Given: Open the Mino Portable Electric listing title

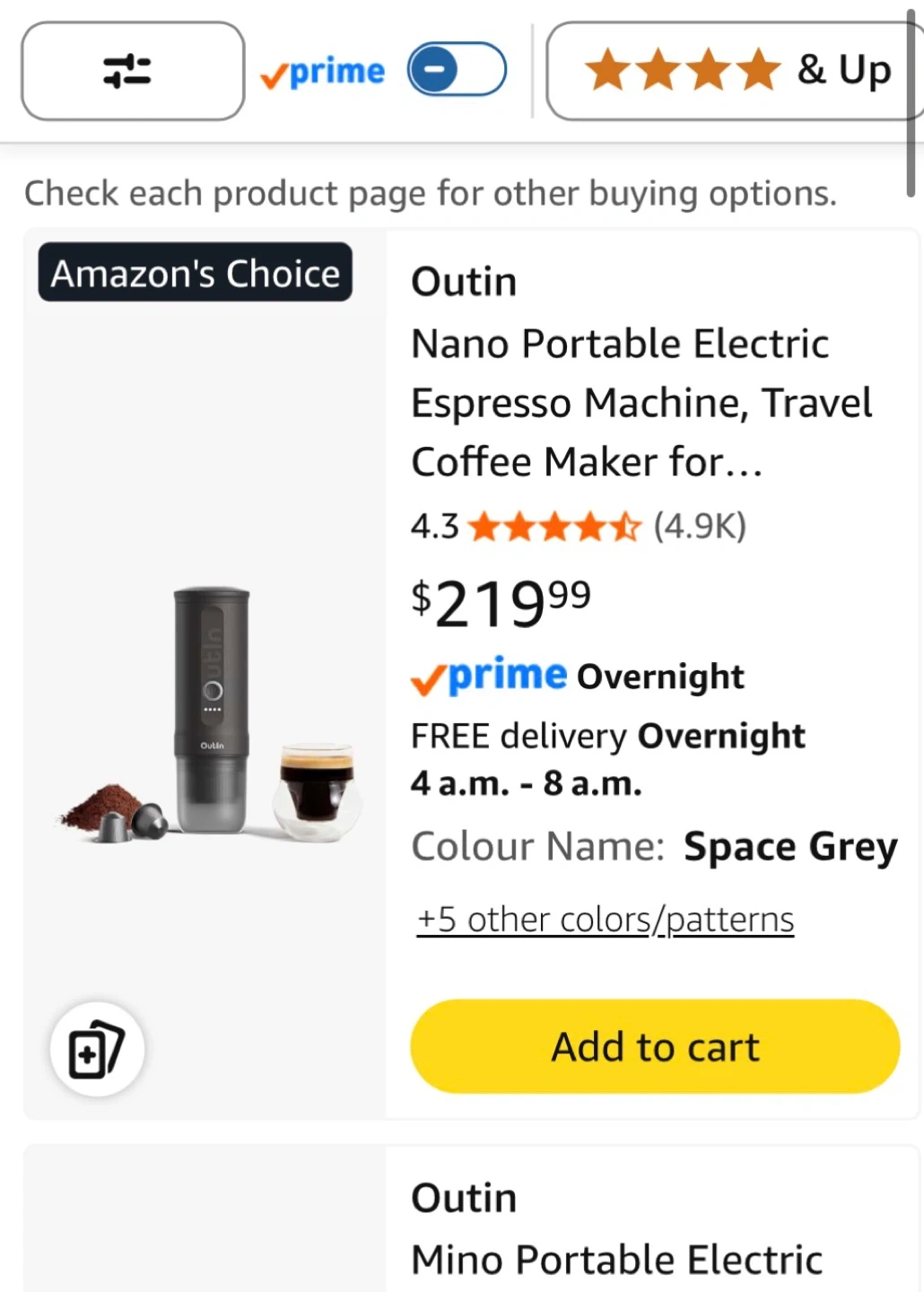Looking at the screenshot, I should [616, 1260].
